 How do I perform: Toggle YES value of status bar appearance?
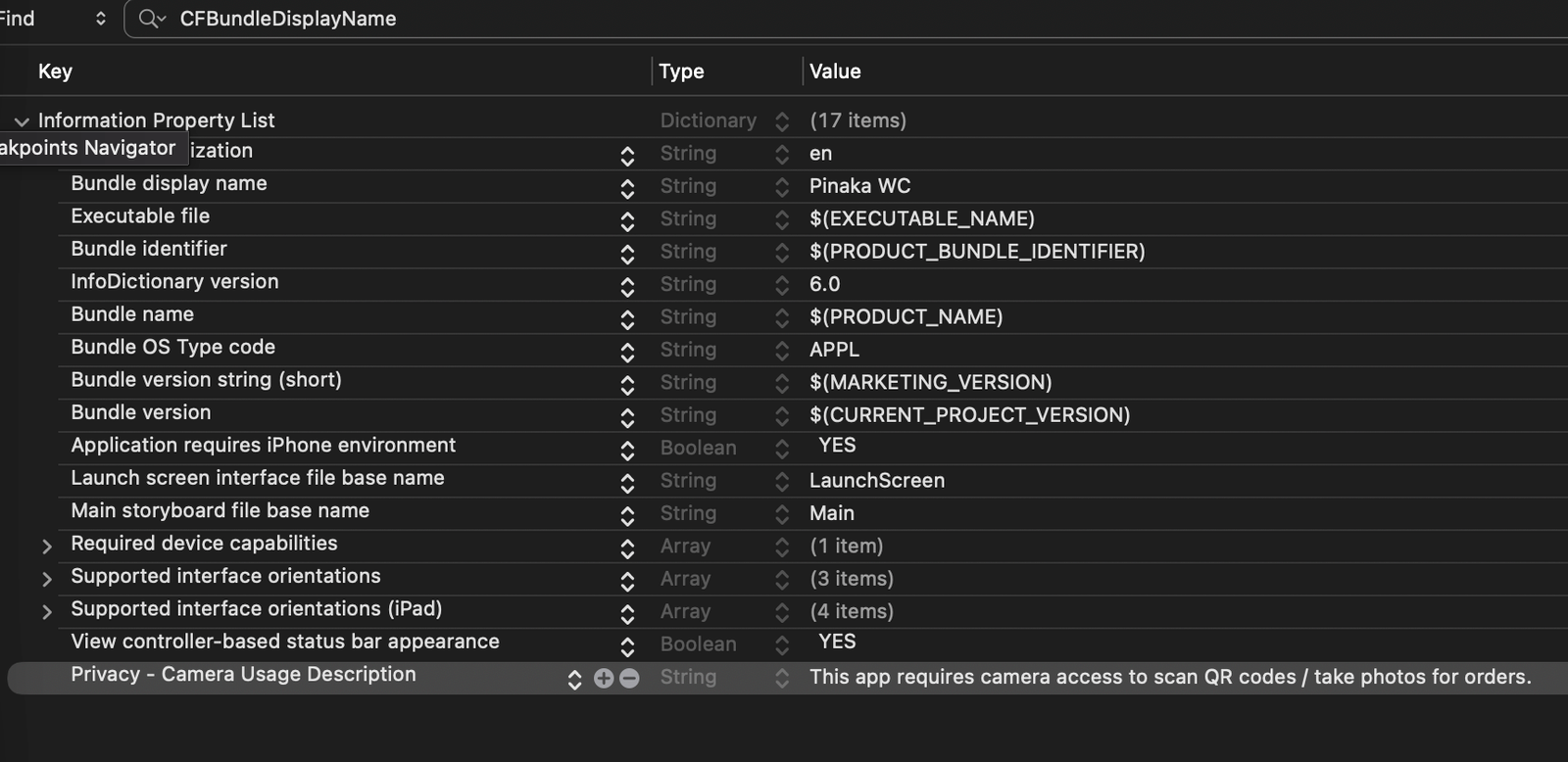click(x=837, y=643)
